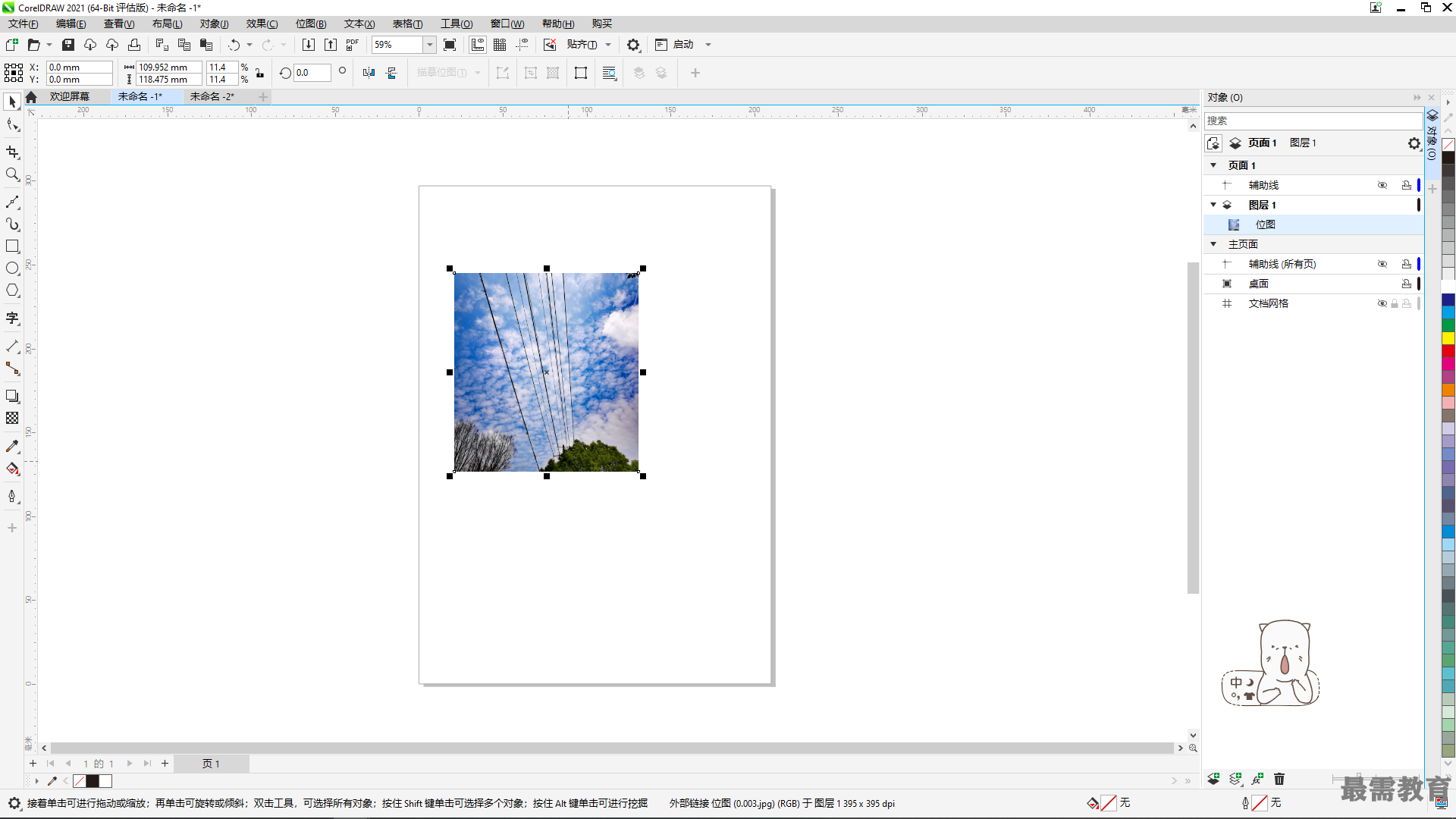This screenshot has height=819, width=1456.
Task: Open the zoom level dropdown
Action: pos(429,45)
